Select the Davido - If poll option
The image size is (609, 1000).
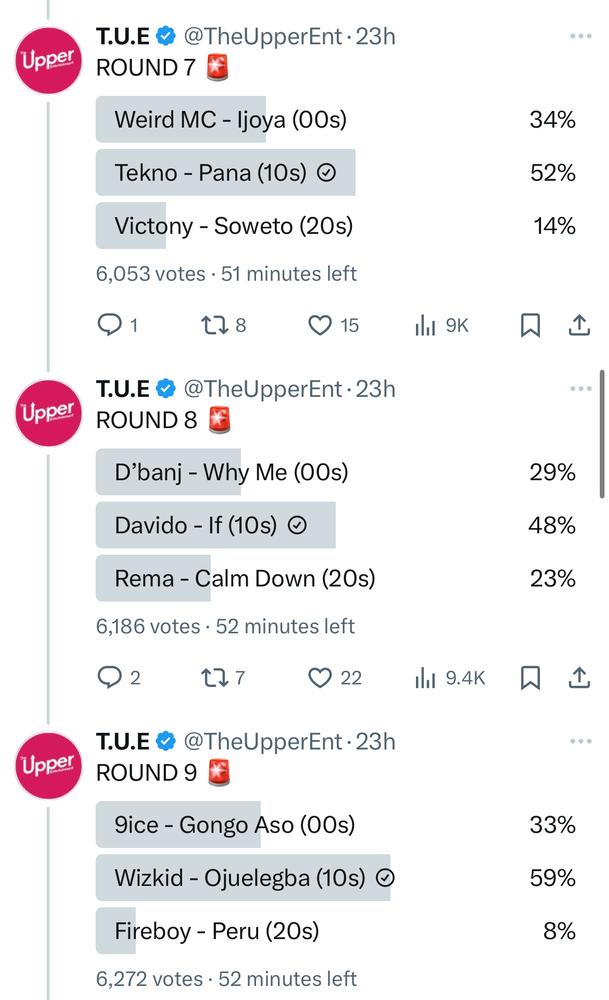[336, 525]
